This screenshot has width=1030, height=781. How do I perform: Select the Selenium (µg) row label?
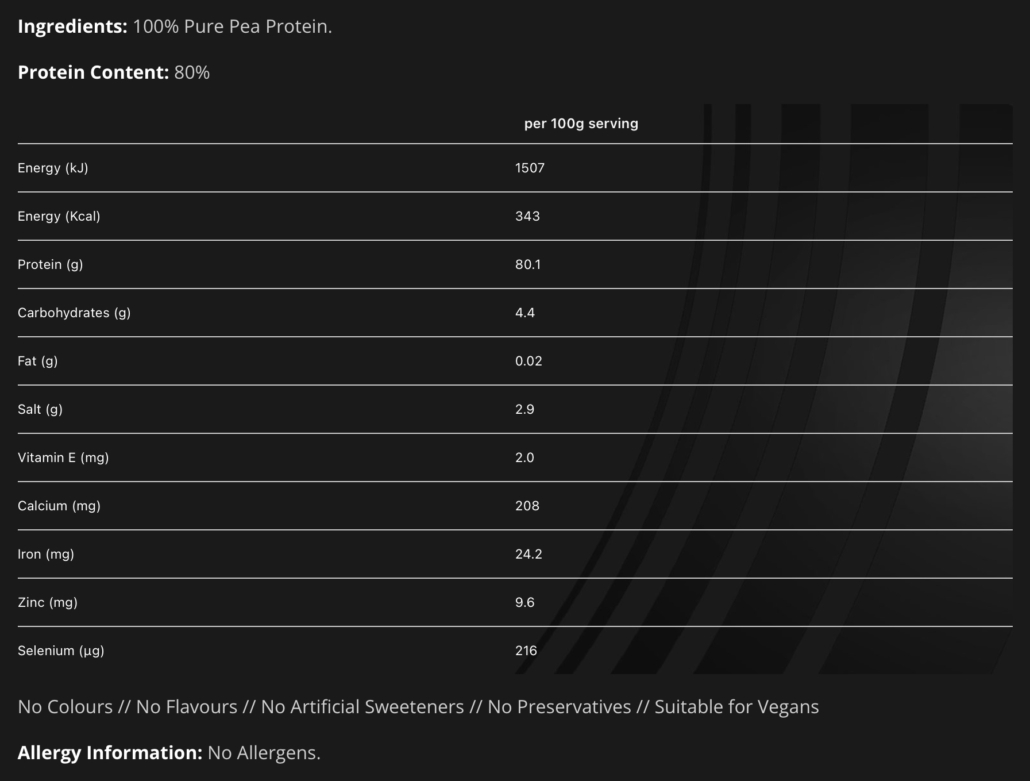pyautogui.click(x=61, y=651)
